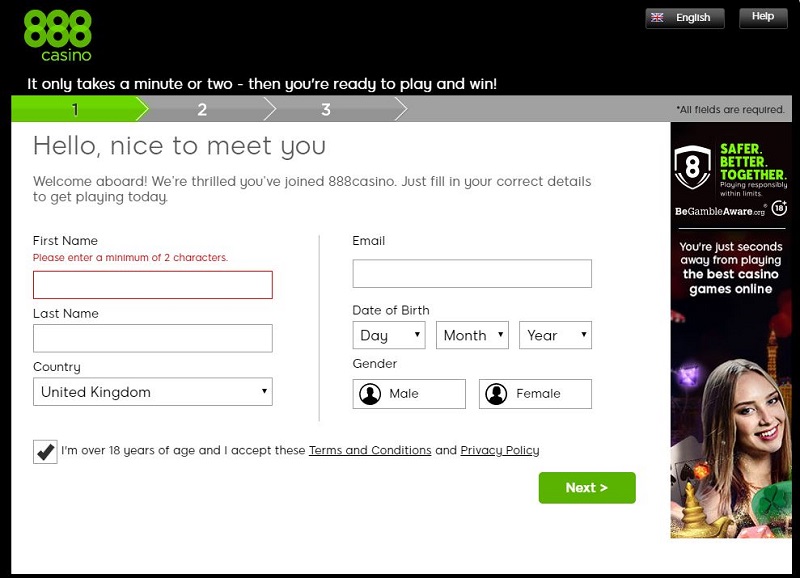Expand the Year of birth dropdown

tap(556, 335)
